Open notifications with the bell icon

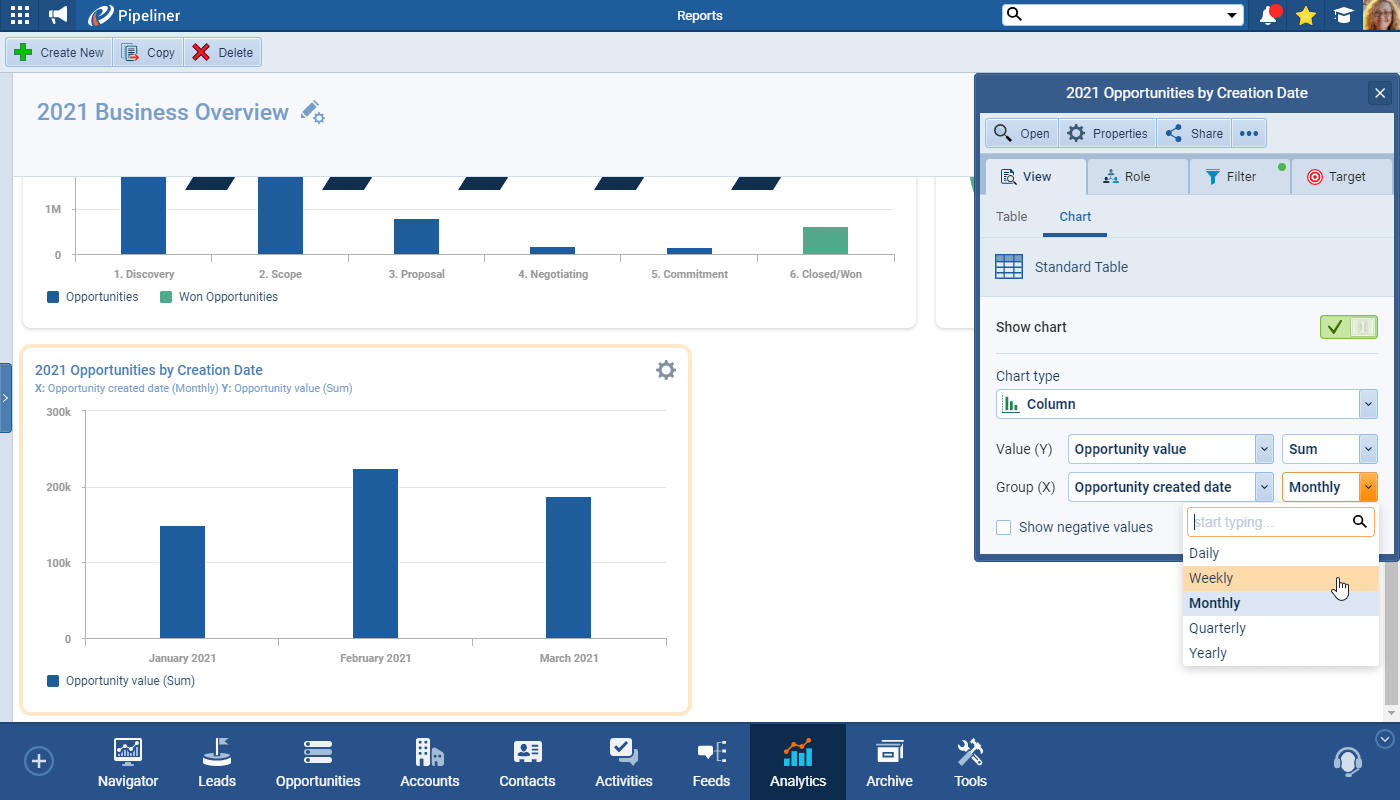(x=1268, y=15)
